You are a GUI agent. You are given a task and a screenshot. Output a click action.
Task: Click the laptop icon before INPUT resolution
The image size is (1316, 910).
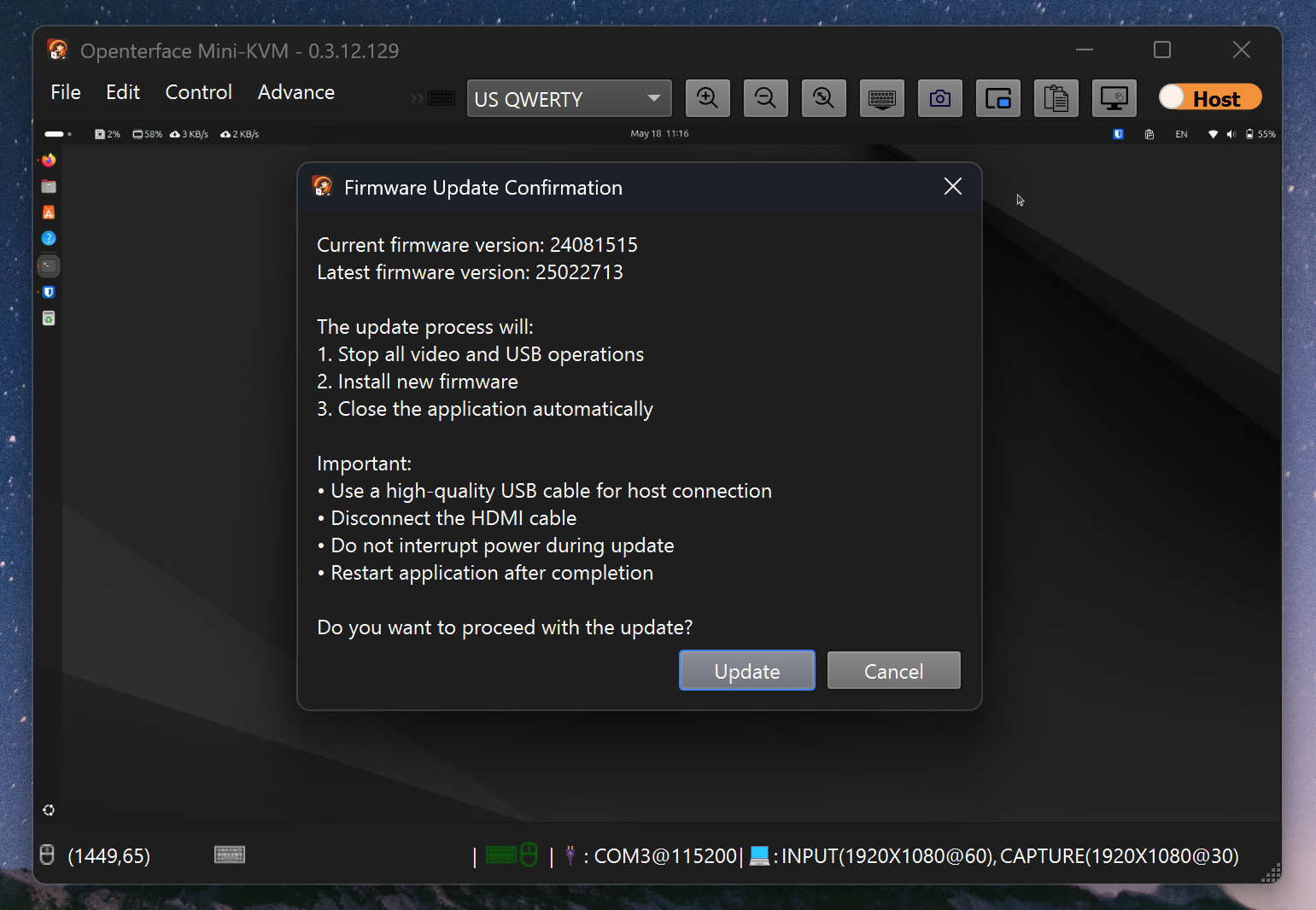point(759,855)
